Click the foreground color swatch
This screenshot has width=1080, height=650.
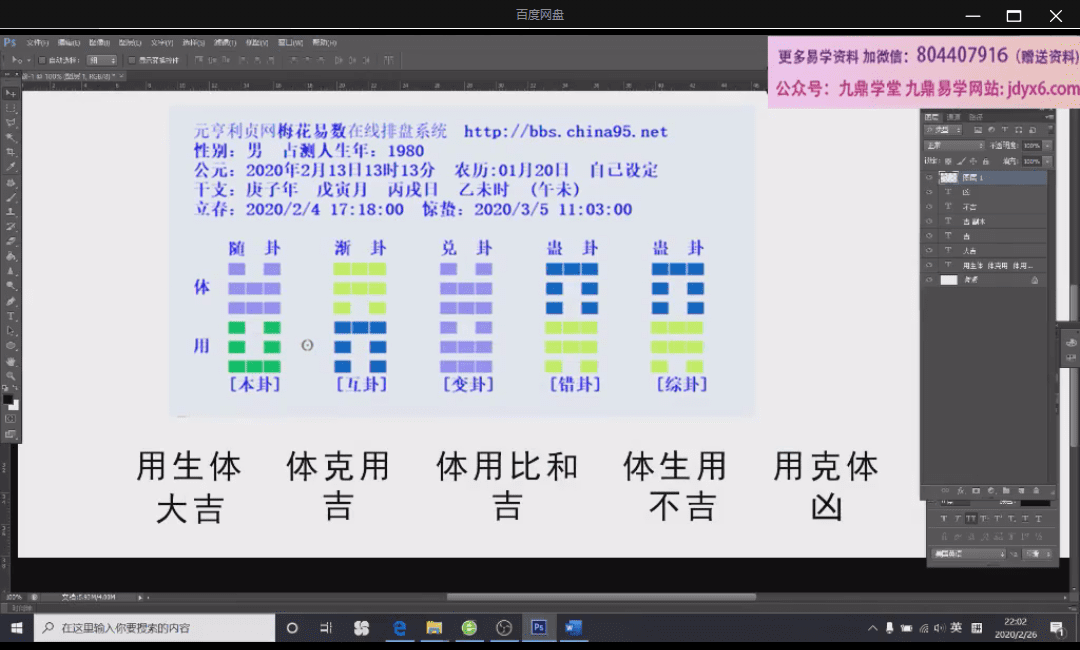tap(8, 400)
